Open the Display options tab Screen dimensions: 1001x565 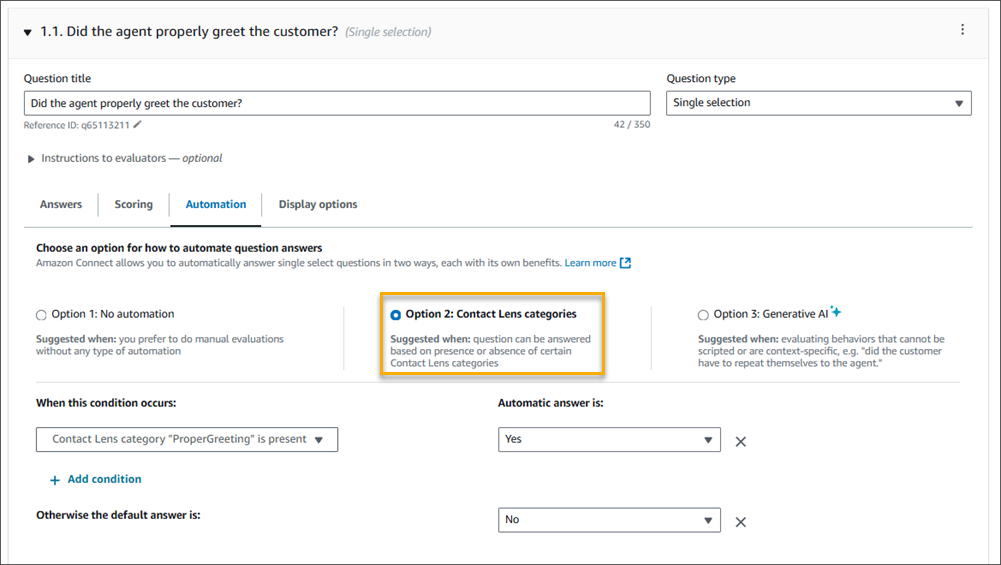coord(317,205)
